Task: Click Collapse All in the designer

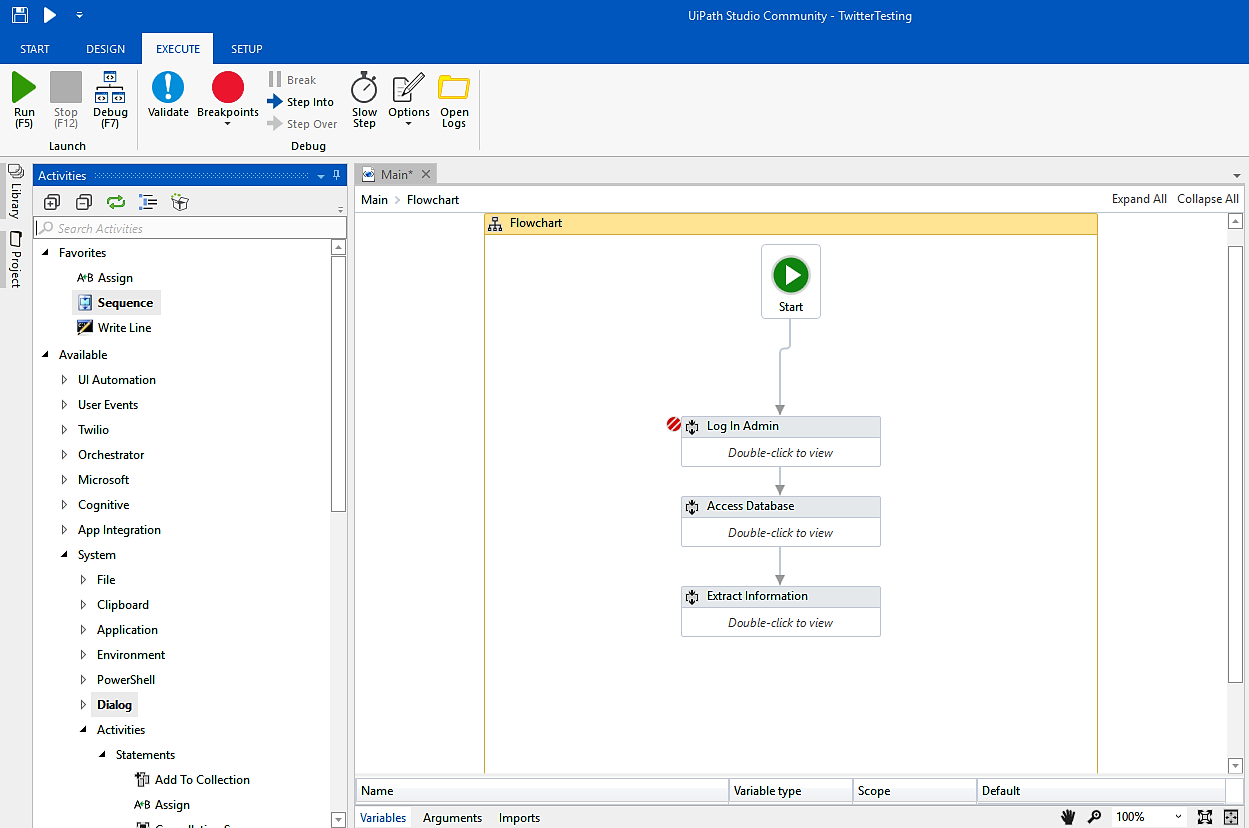Action: [x=1208, y=199]
